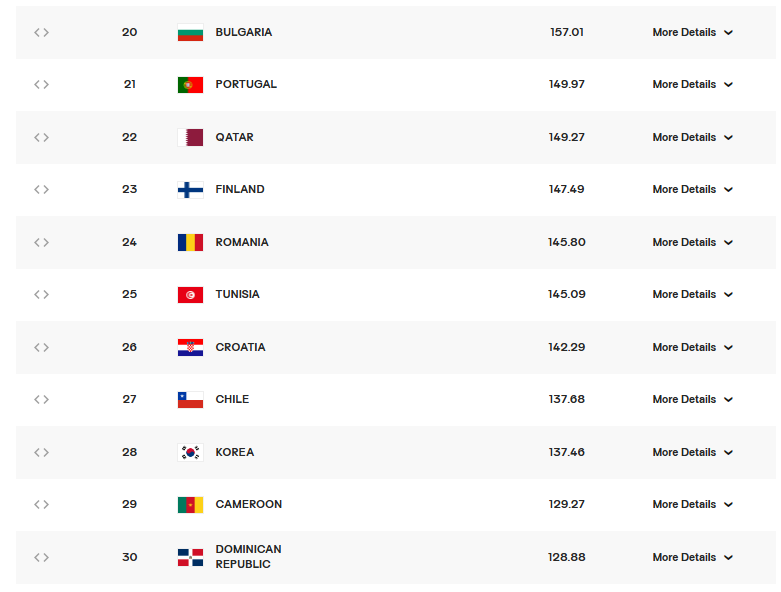Click rank number 28 for Korea
This screenshot has height=592, width=781.
tap(130, 452)
